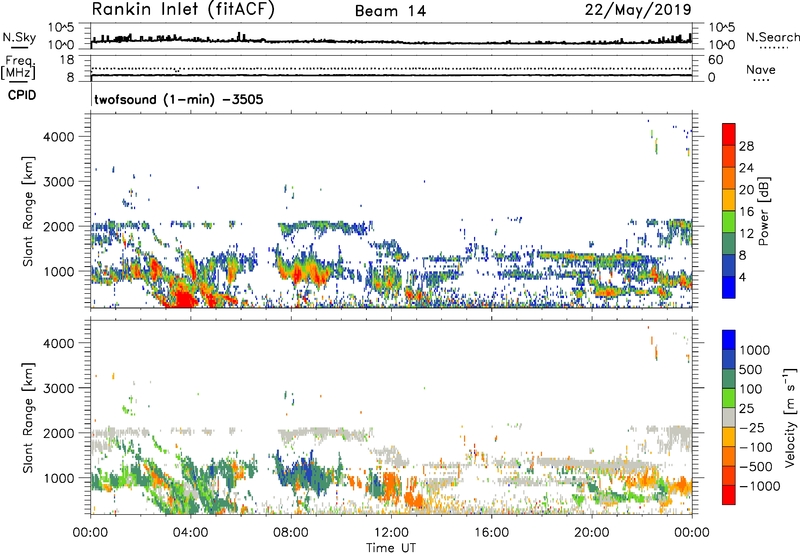This screenshot has height=554, width=800.
Task: Click the 'twofsound (1-min) -3505' text
Action: coord(179,99)
